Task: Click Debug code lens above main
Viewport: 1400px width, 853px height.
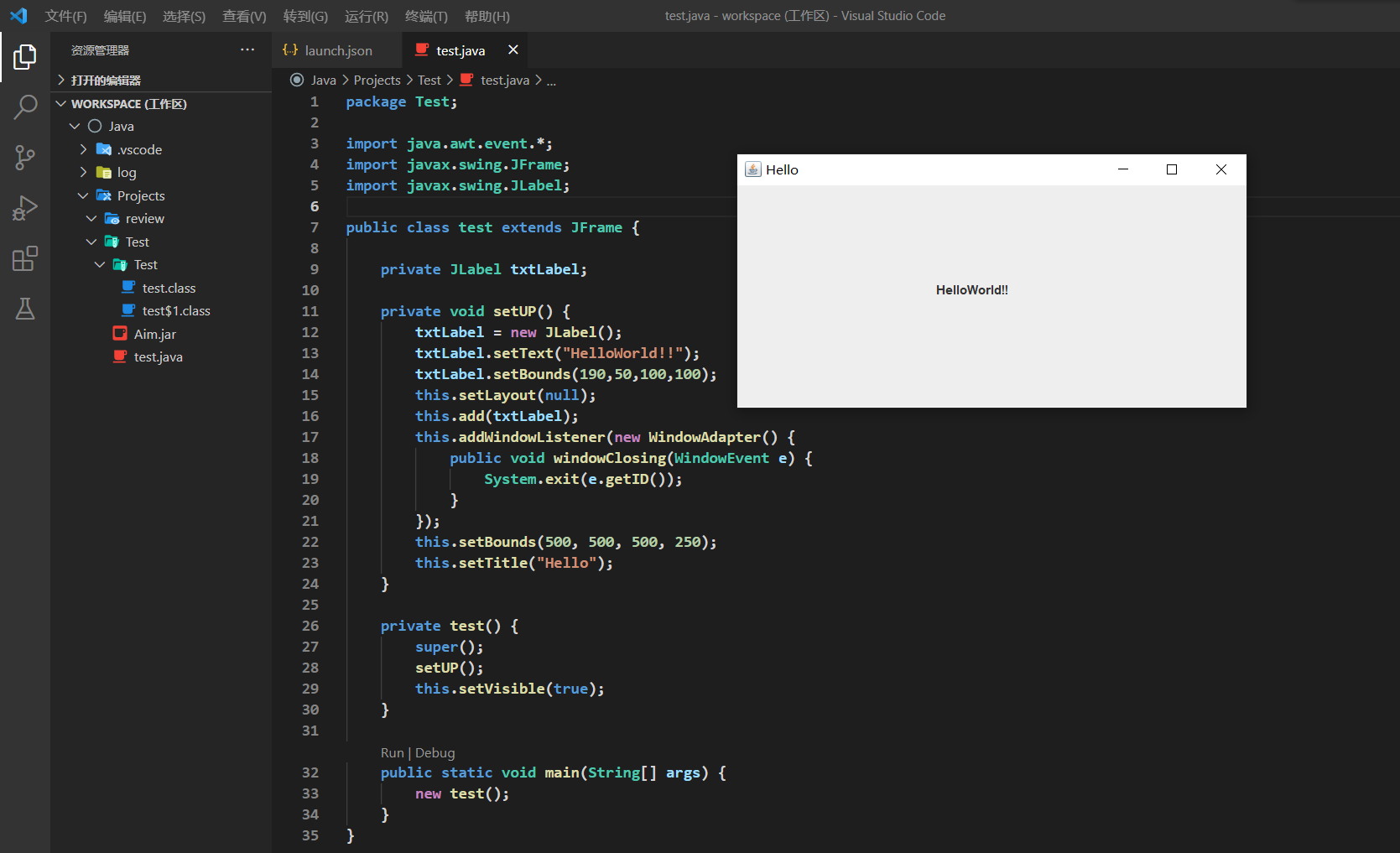Action: tap(435, 752)
